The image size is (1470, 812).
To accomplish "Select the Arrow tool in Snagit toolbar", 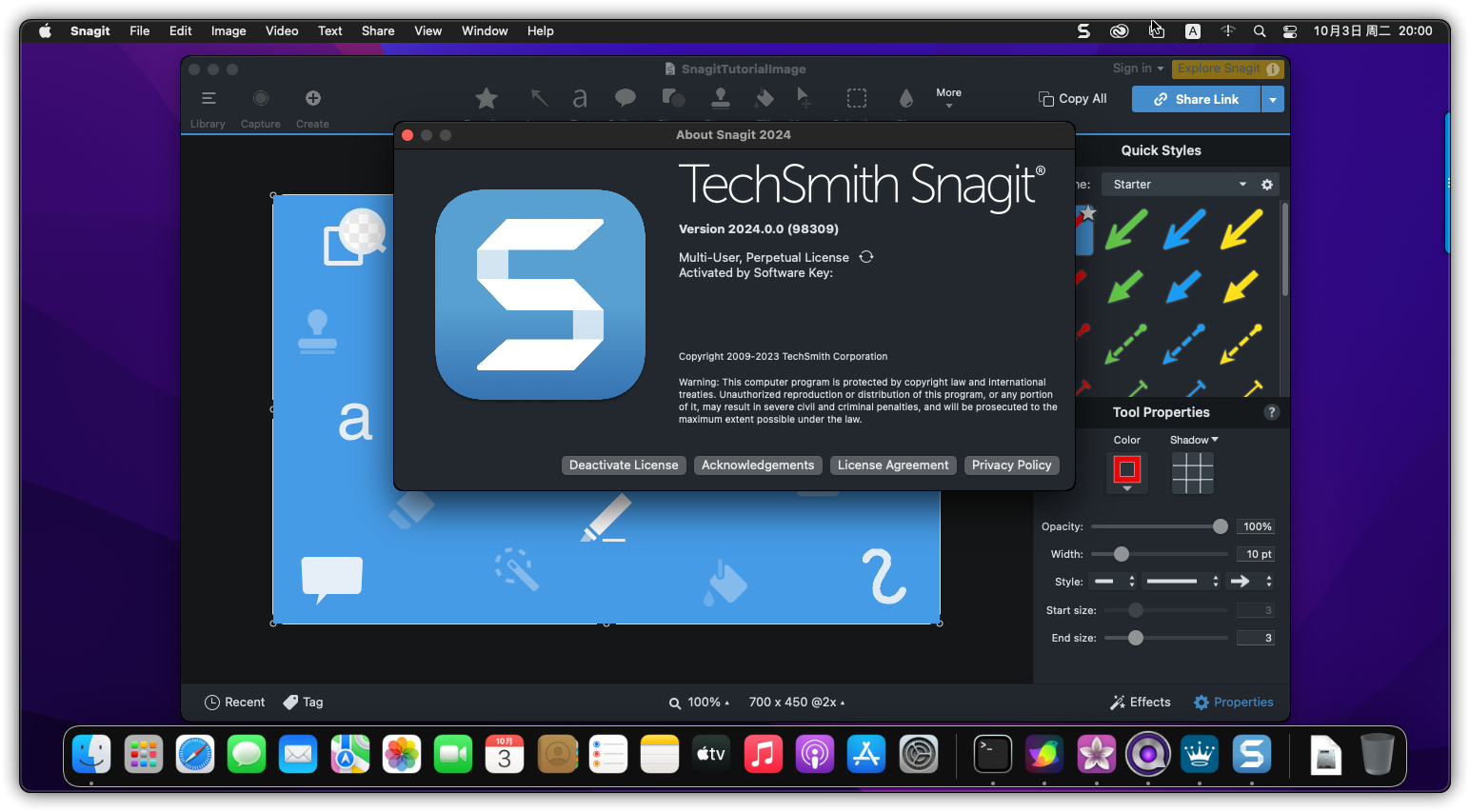I will pos(539,98).
